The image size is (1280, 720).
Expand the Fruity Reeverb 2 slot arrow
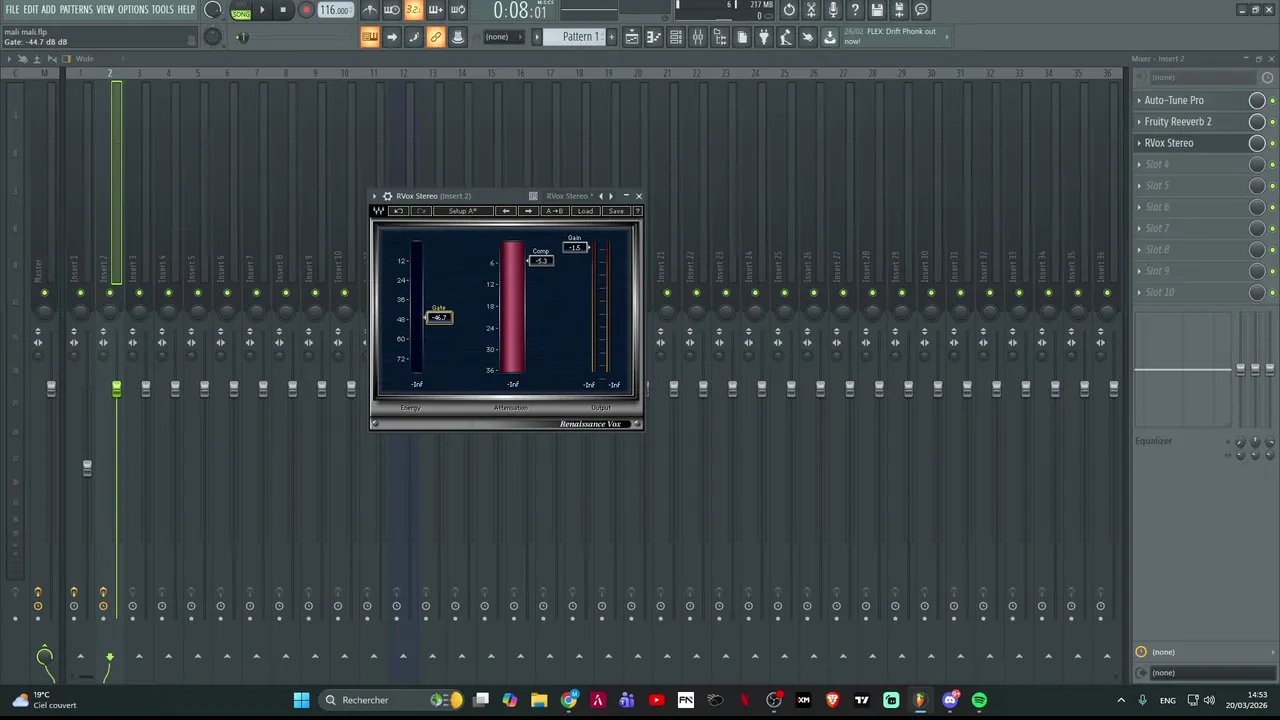click(1139, 122)
